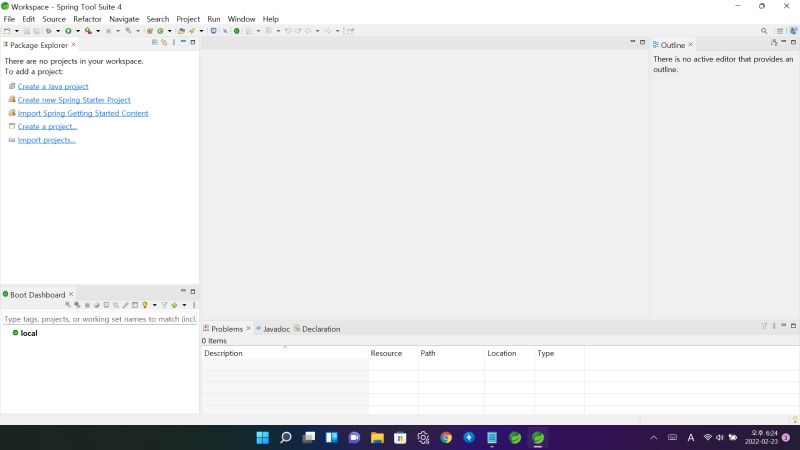Viewport: 800px width, 450px height.
Task: Collapse All in Package Explorer
Action: (155, 42)
